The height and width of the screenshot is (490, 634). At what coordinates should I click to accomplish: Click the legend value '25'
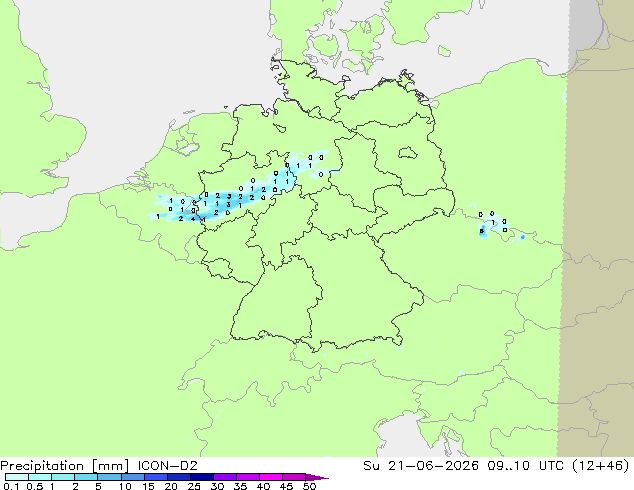click(x=194, y=486)
